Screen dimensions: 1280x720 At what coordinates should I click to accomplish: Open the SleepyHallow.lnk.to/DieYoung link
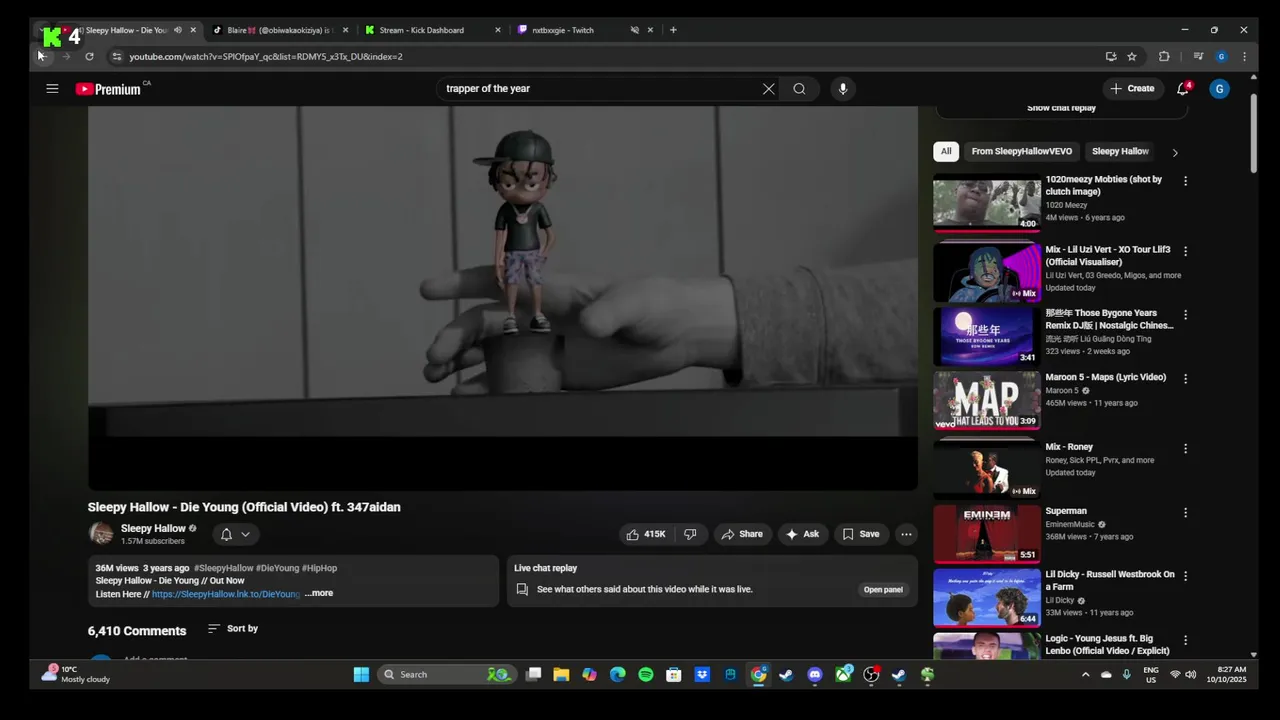point(225,594)
